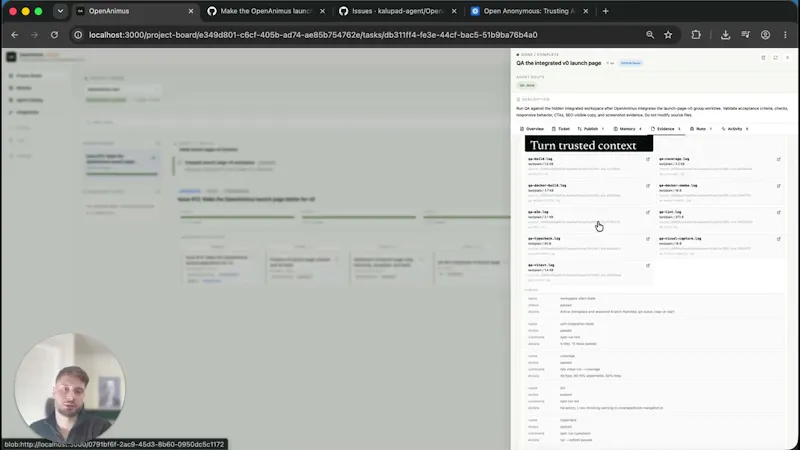This screenshot has height=450, width=800.
Task: Open qa-coverage.log external link icon
Action: coord(779,159)
